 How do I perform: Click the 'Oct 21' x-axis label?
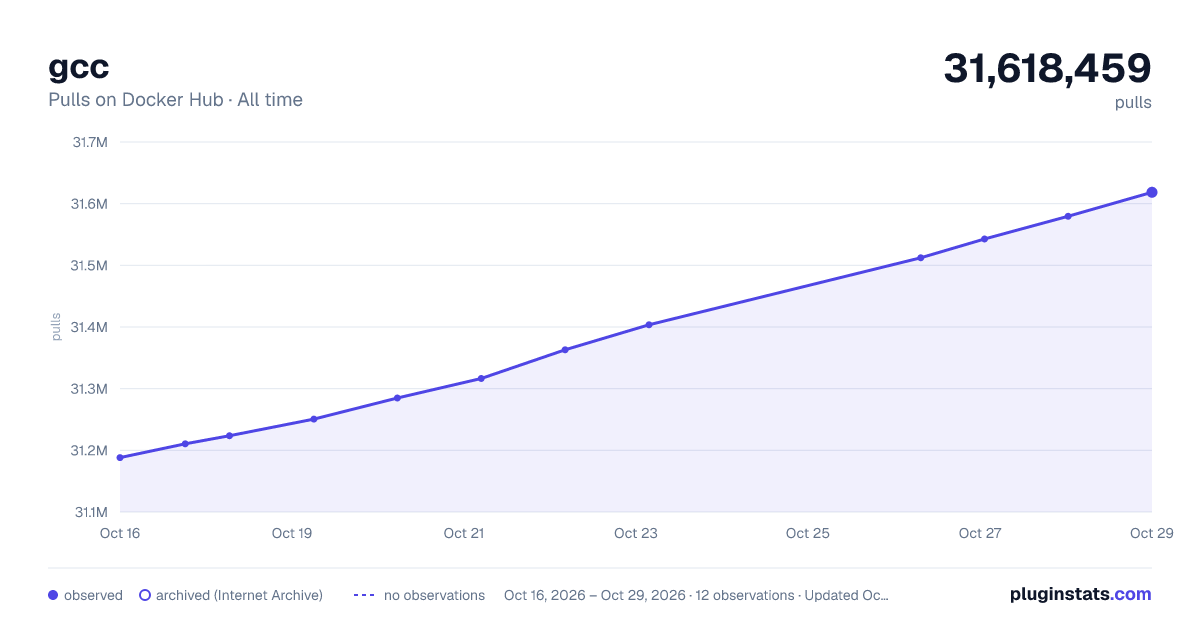point(464,533)
